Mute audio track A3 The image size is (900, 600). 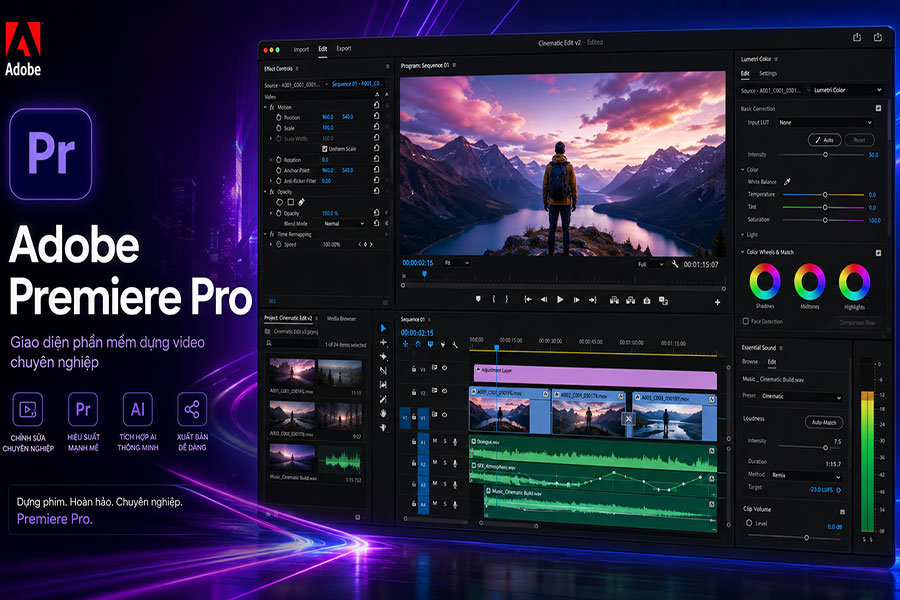tap(435, 483)
